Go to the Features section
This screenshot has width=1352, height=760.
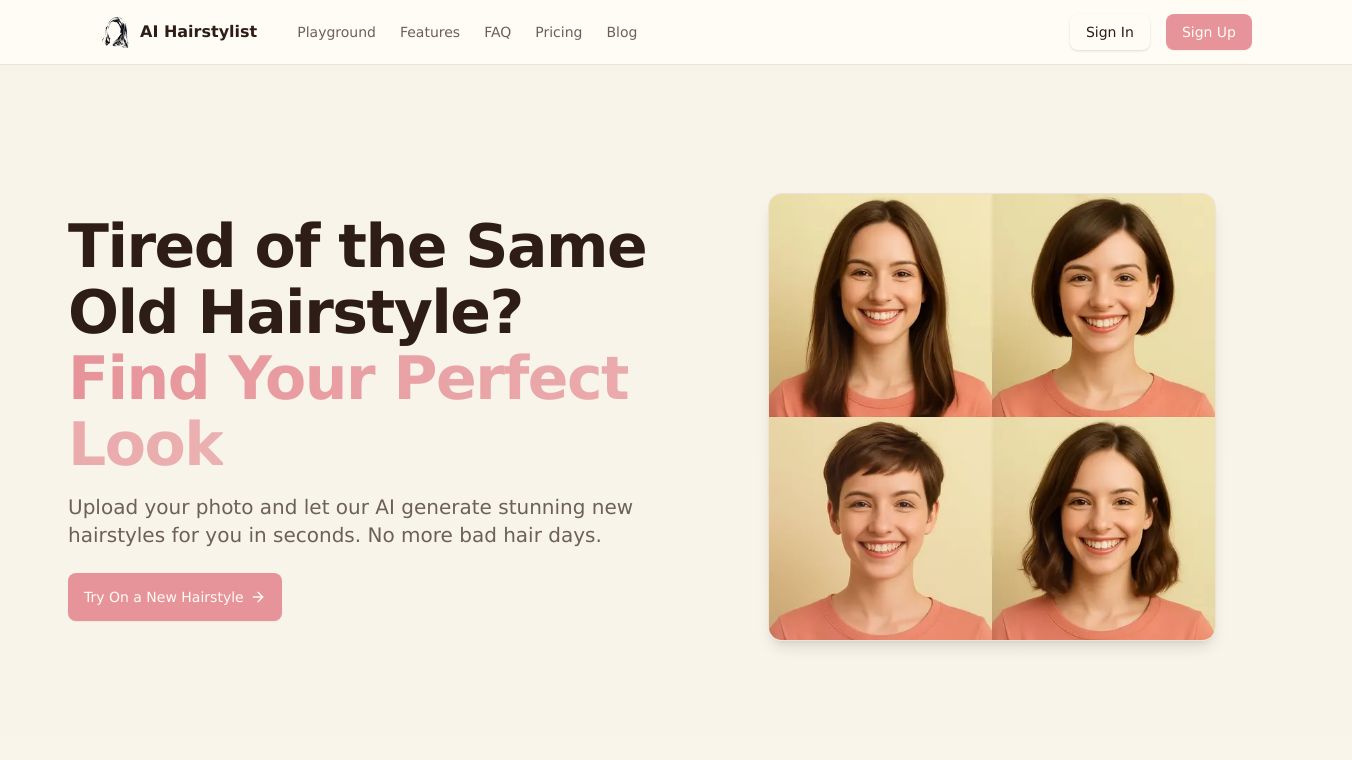[430, 32]
